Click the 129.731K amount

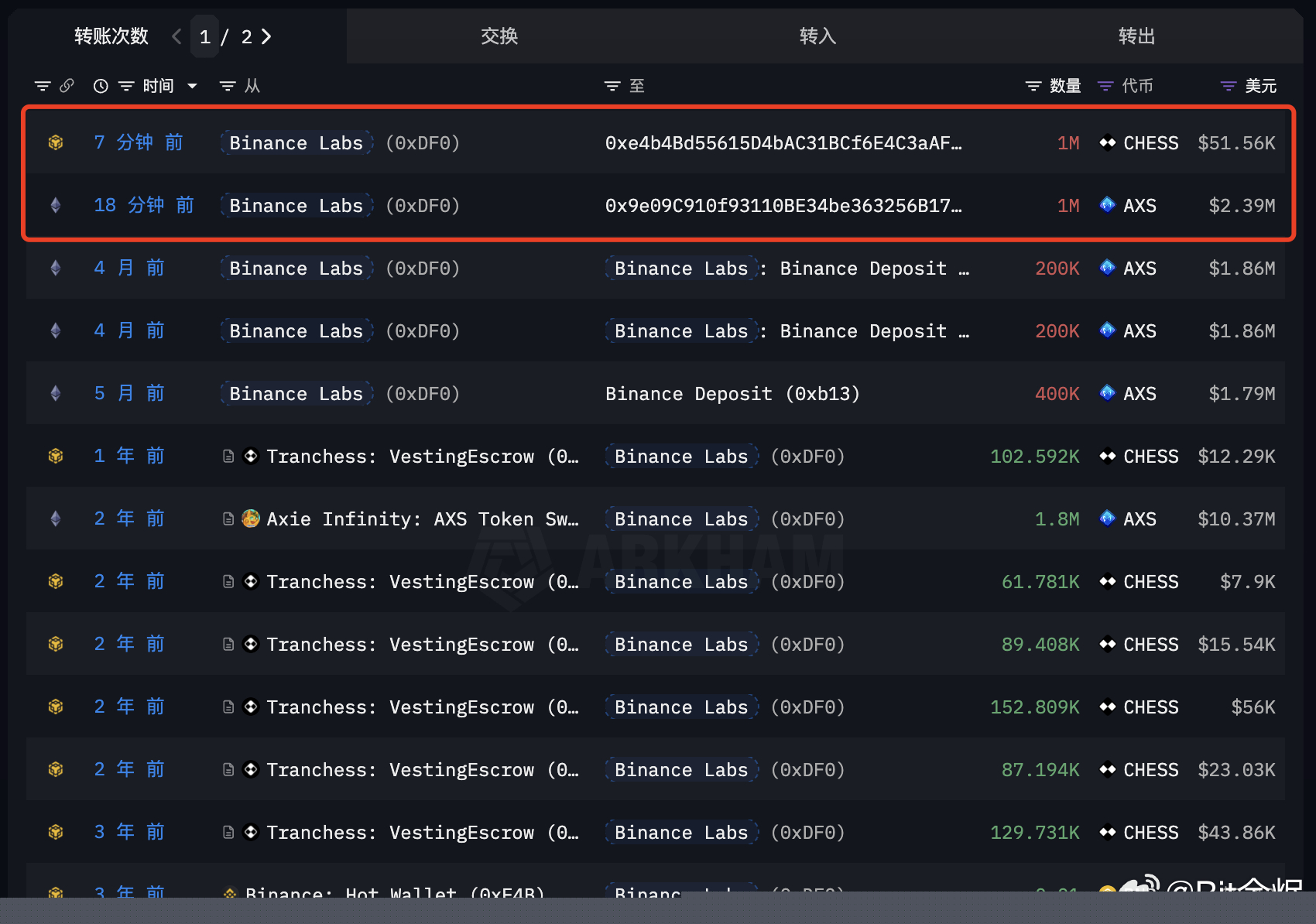1035,833
